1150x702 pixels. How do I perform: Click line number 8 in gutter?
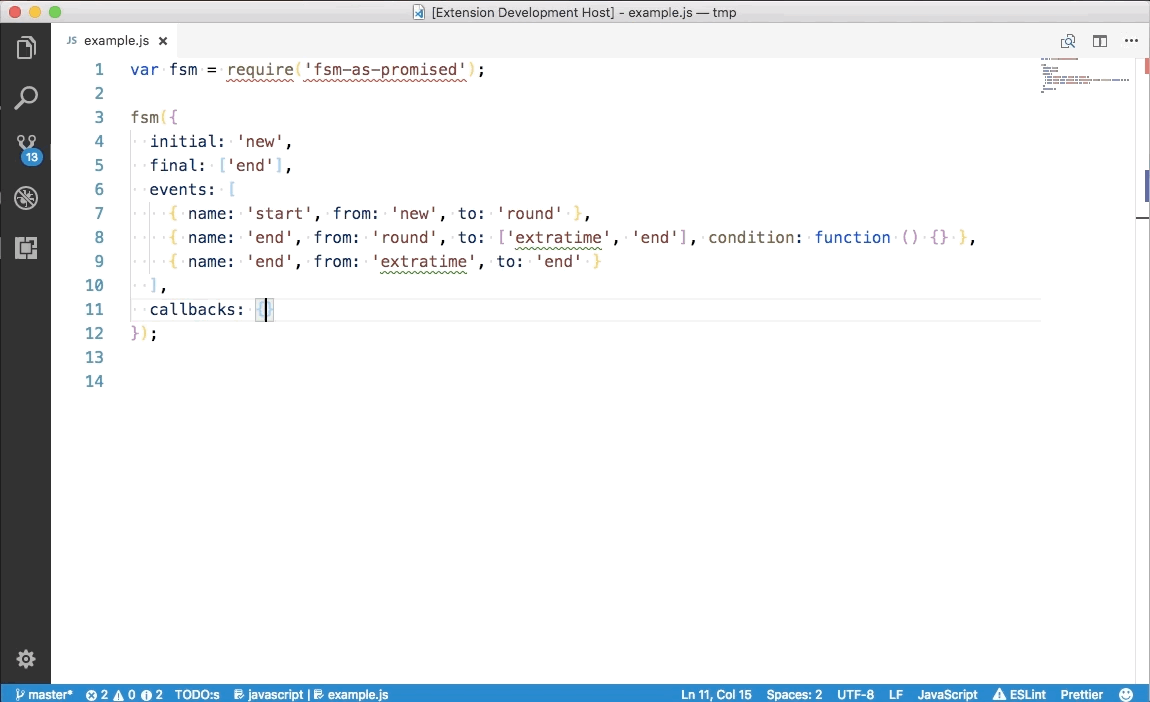tap(99, 238)
